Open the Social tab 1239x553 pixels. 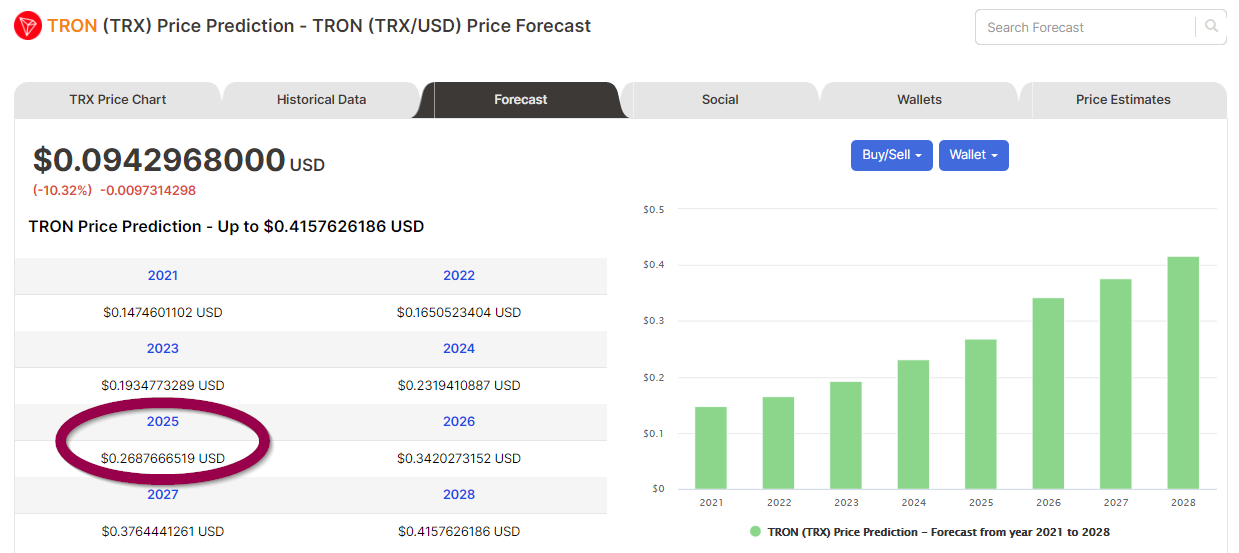click(720, 100)
